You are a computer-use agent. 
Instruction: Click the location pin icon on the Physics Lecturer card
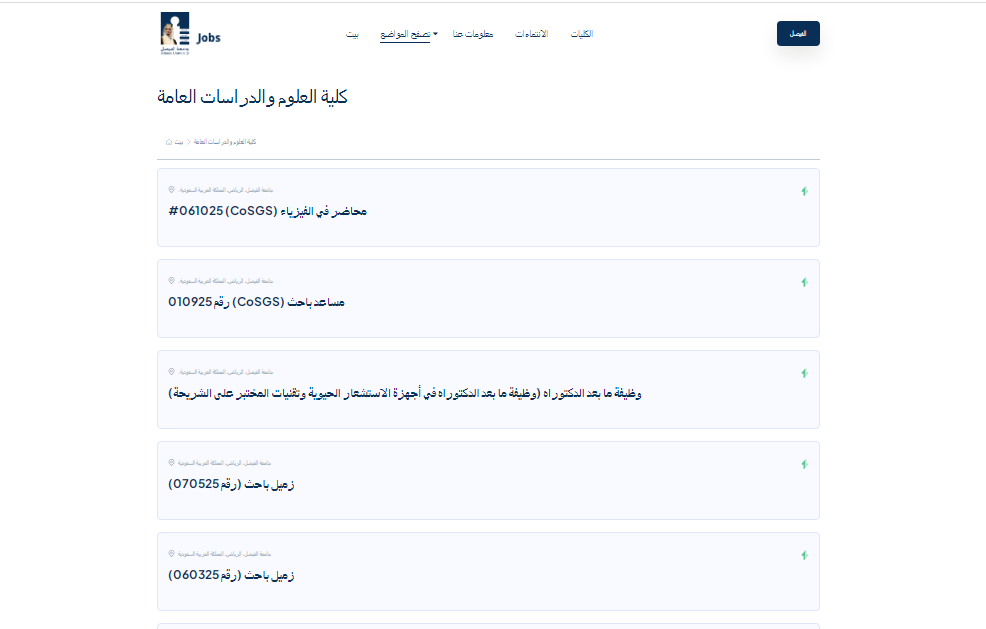click(171, 189)
